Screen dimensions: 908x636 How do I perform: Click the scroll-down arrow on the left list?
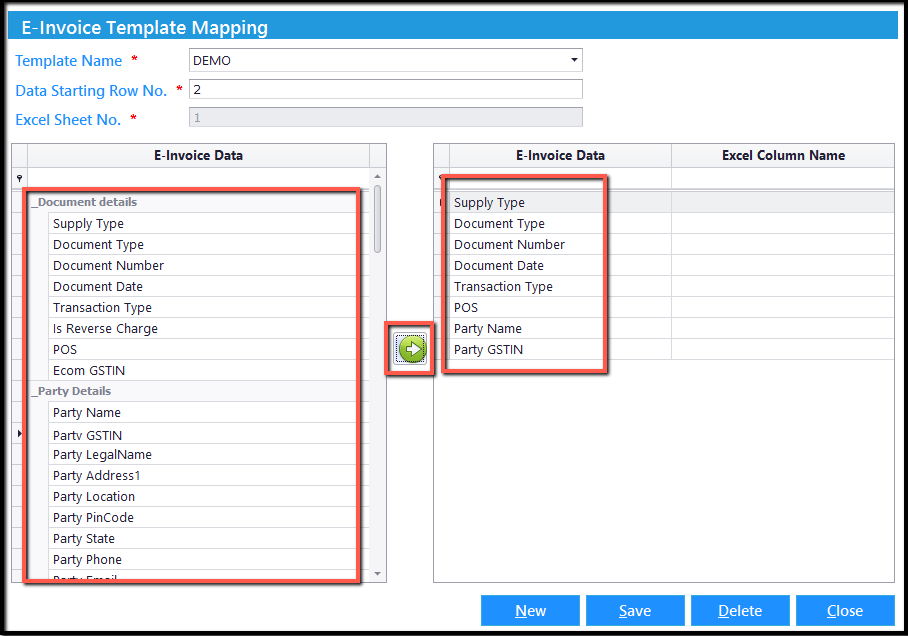(x=376, y=572)
